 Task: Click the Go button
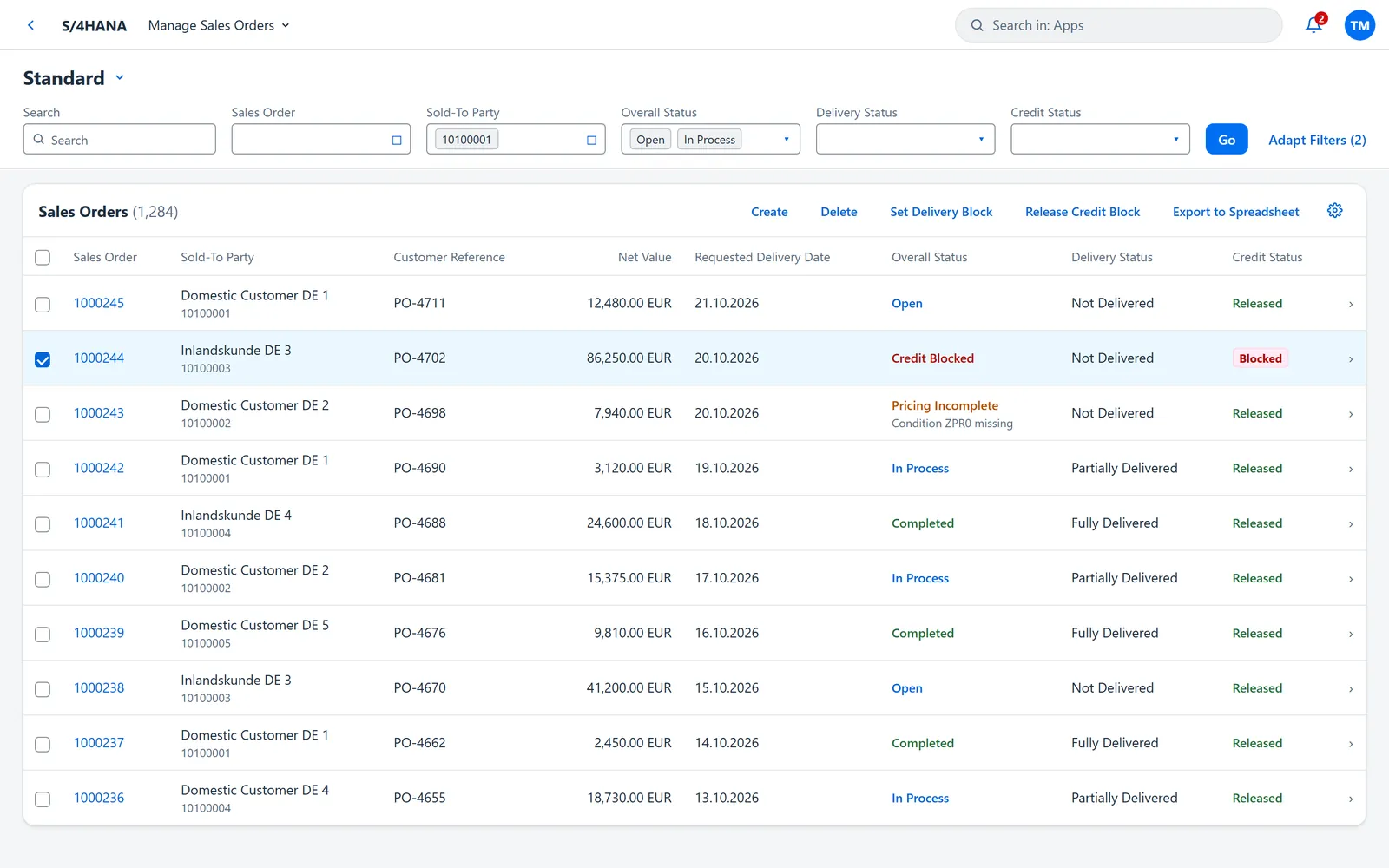[x=1227, y=139]
